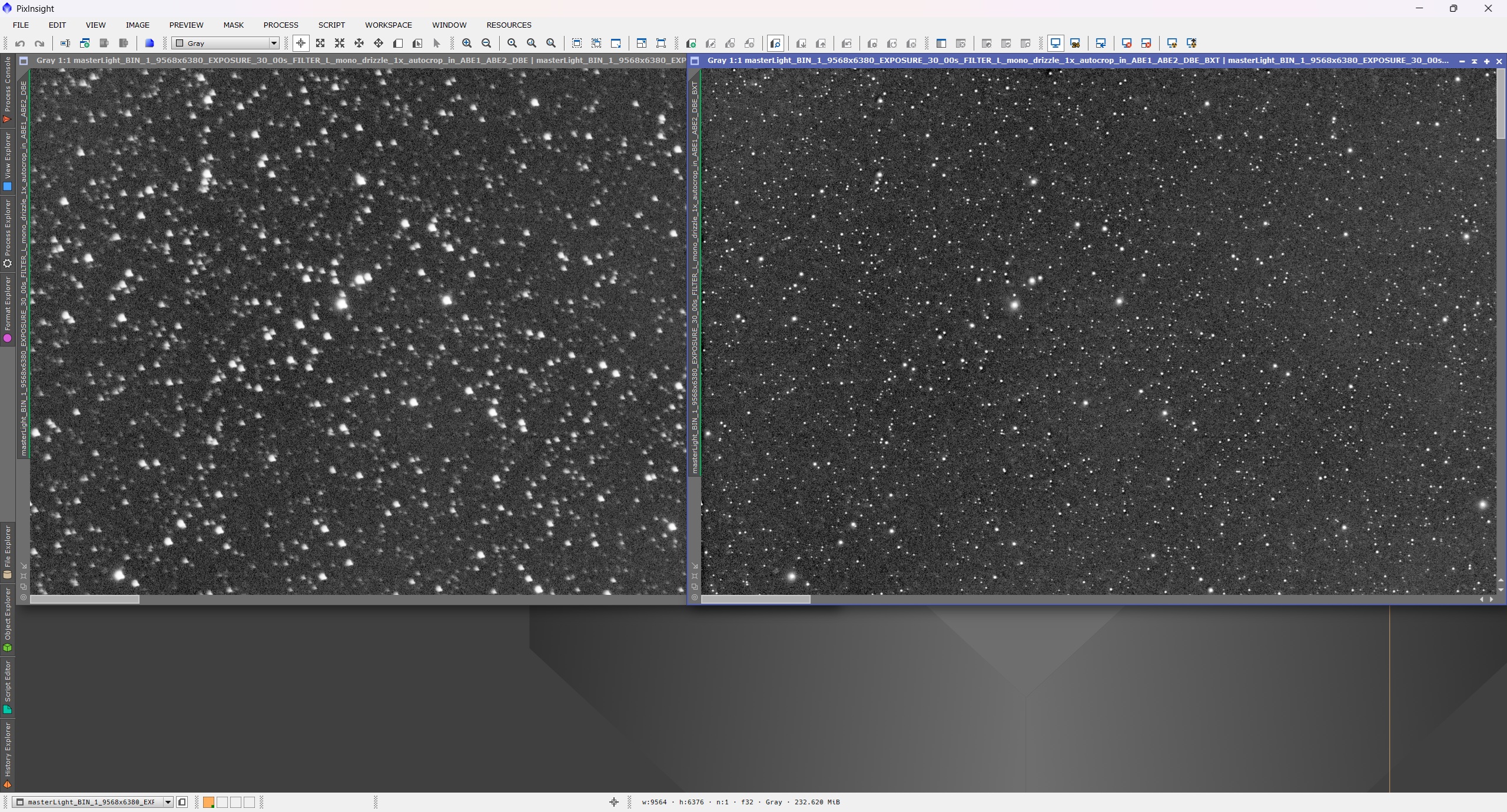1507x812 pixels.
Task: Toggle the highlighted preview magnifier toolbar button
Action: [x=775, y=43]
